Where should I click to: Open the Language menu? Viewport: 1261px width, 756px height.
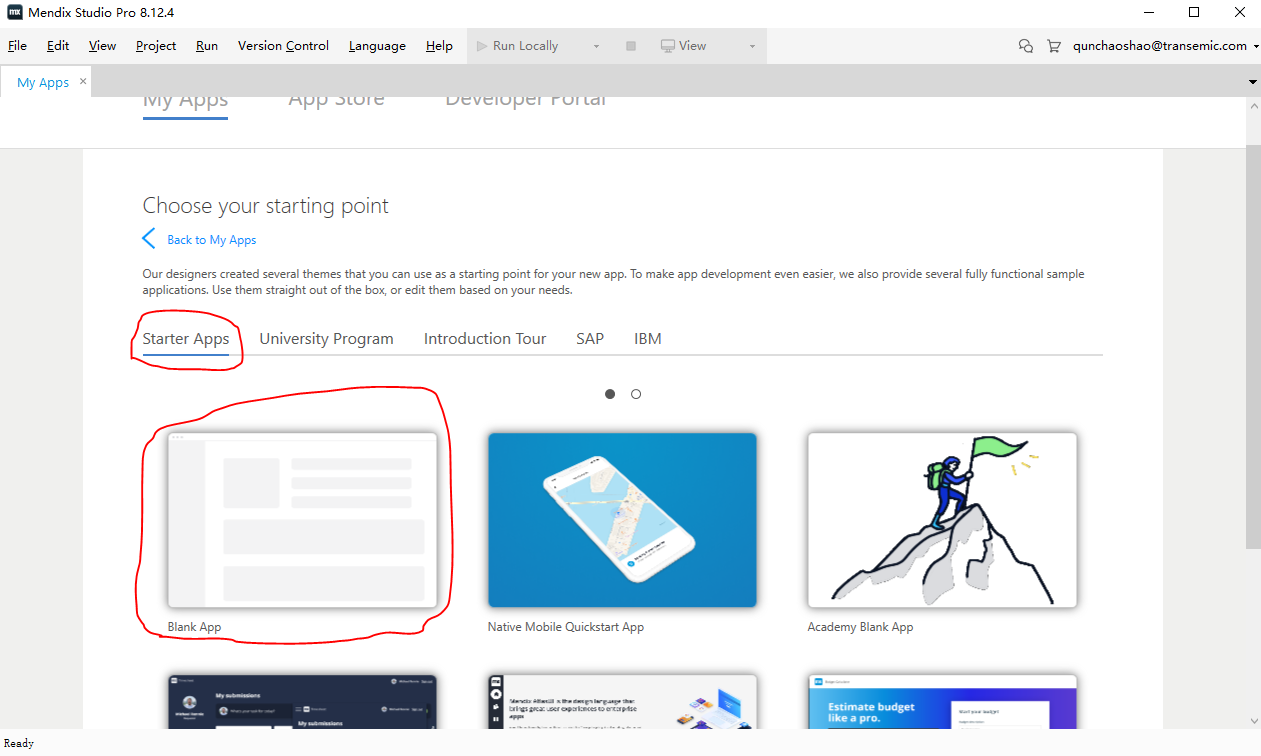(377, 46)
